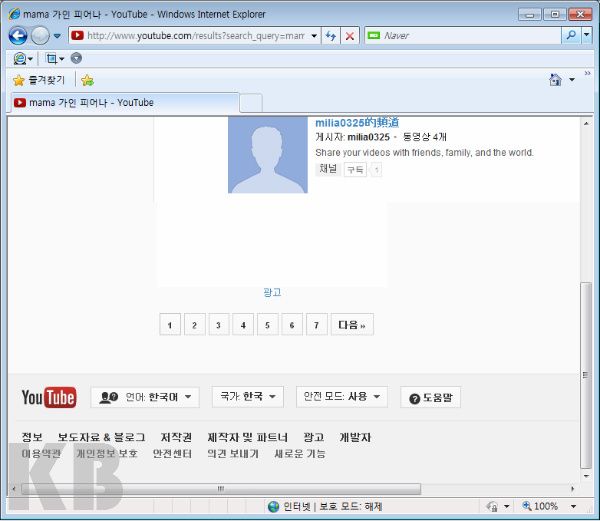Open the 개발자 footer link
Screen dimensions: 600x521
click(355, 437)
